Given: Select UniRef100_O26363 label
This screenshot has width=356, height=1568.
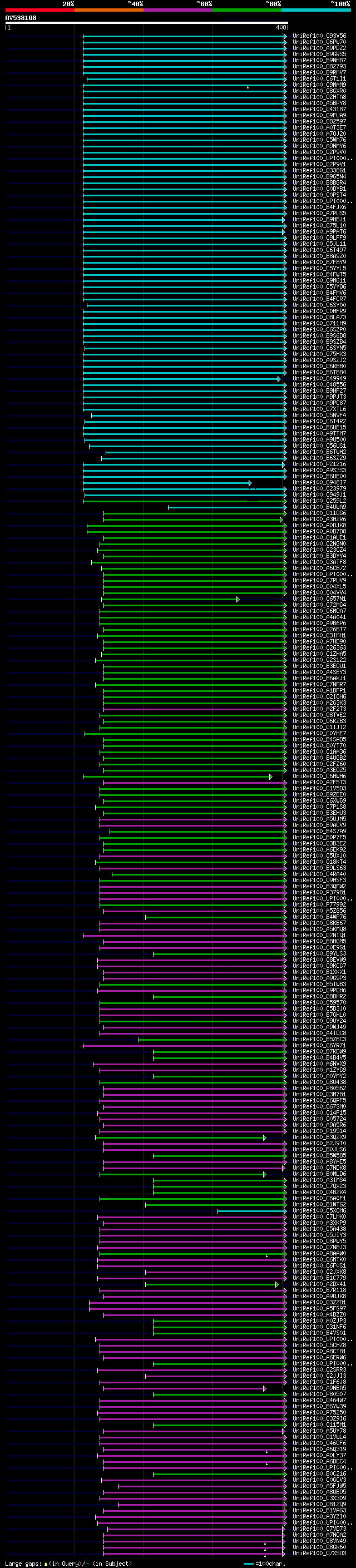Looking at the screenshot, I should [x=319, y=647].
